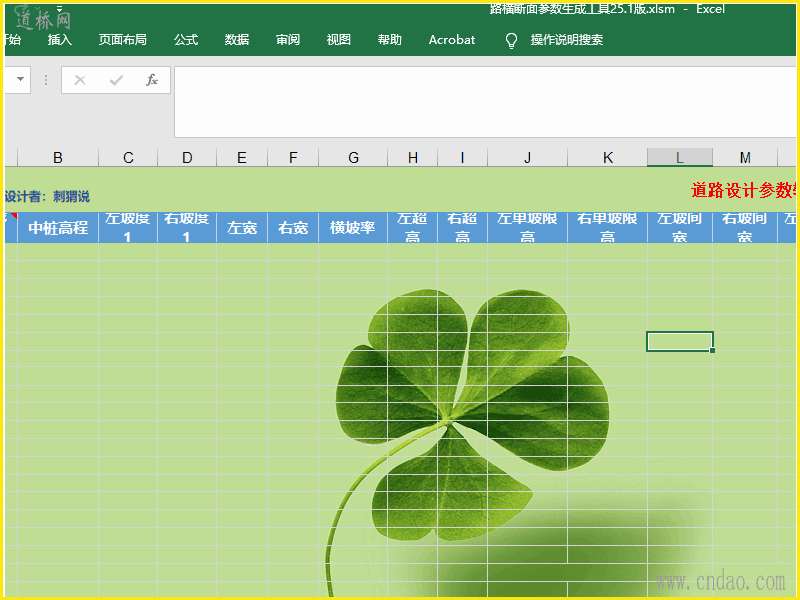Screen dimensions: 800x600
Task: Click the three-dot formula bar handle
Action: pos(46,80)
